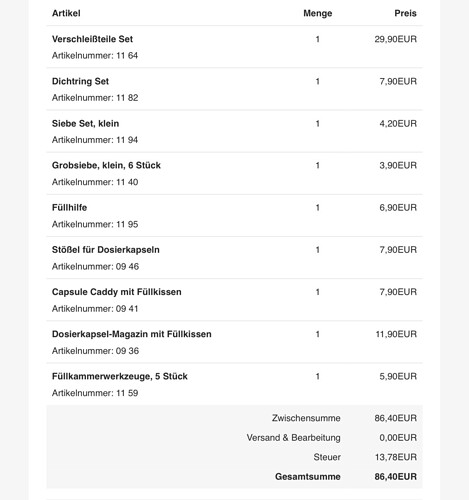Select the Gesamtsumme total 86,40EUR
The width and height of the screenshot is (469, 500).
point(396,477)
